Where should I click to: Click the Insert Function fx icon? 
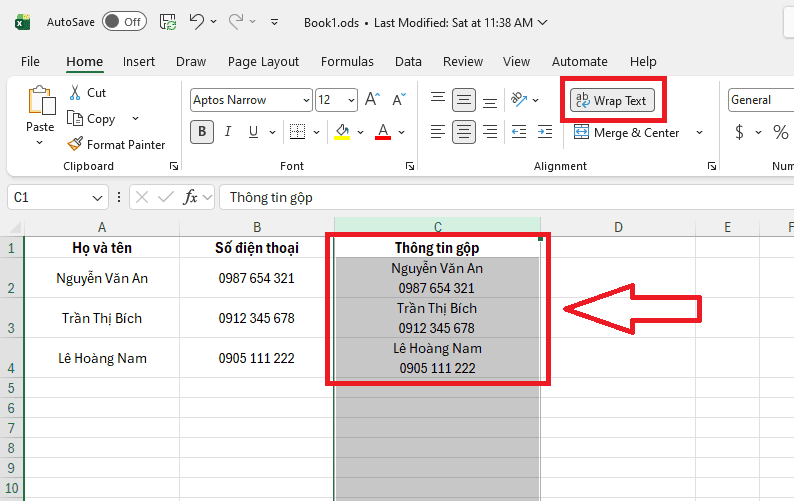[x=190, y=197]
